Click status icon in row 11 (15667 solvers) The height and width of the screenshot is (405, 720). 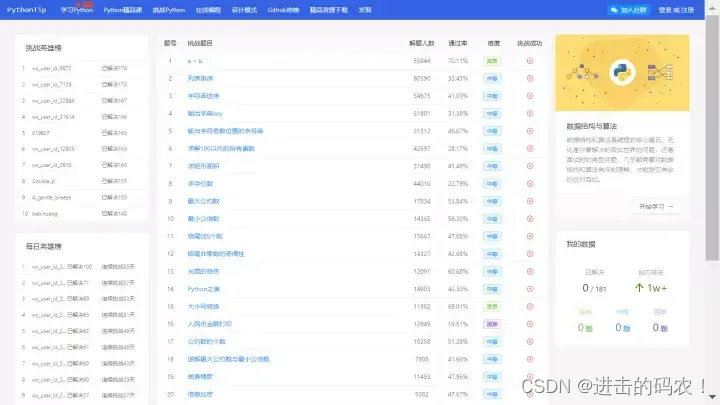(x=530, y=236)
